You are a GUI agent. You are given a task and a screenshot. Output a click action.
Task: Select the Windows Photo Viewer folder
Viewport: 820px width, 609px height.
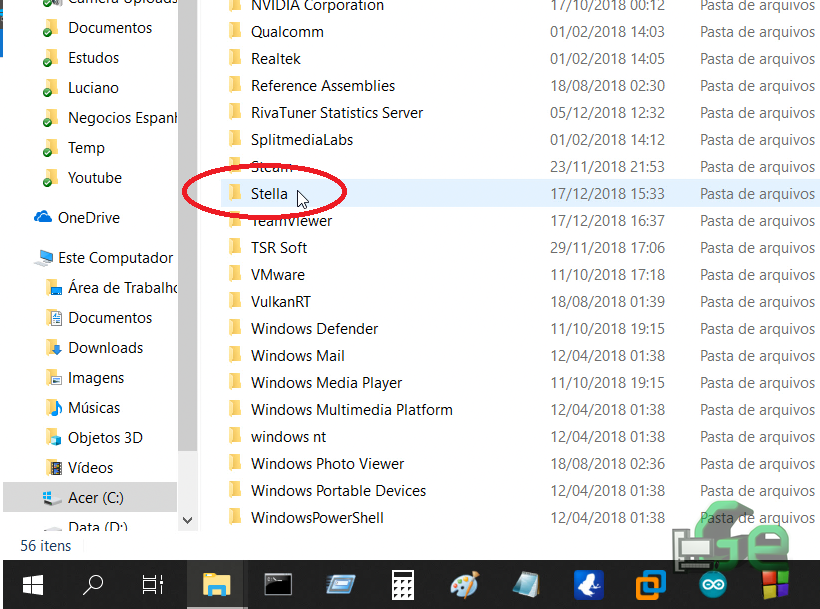(327, 464)
